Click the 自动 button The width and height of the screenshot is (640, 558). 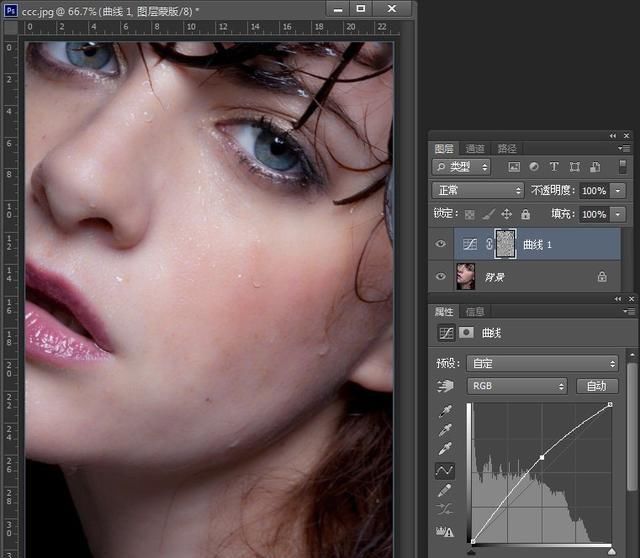pyautogui.click(x=597, y=386)
